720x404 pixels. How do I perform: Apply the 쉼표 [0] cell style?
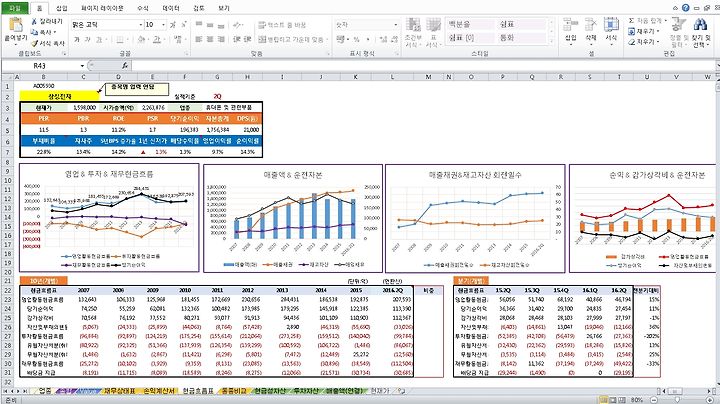469,38
